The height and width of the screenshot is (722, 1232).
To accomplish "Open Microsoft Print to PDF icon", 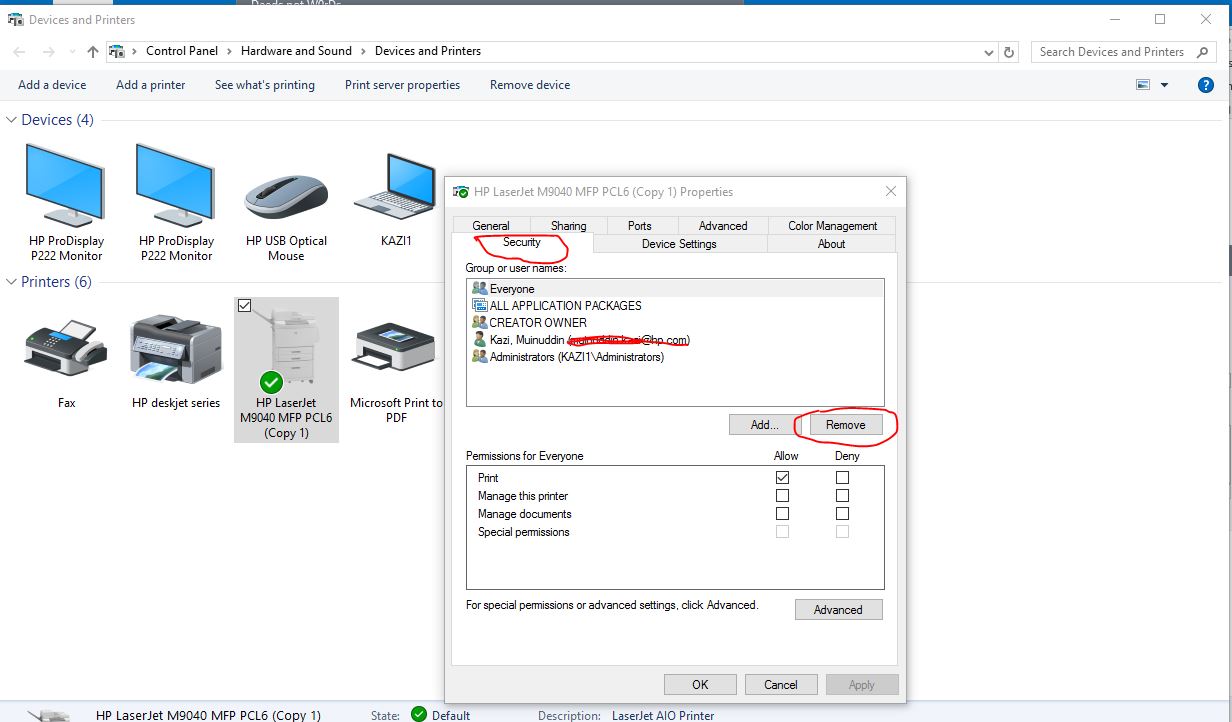I will tap(393, 345).
